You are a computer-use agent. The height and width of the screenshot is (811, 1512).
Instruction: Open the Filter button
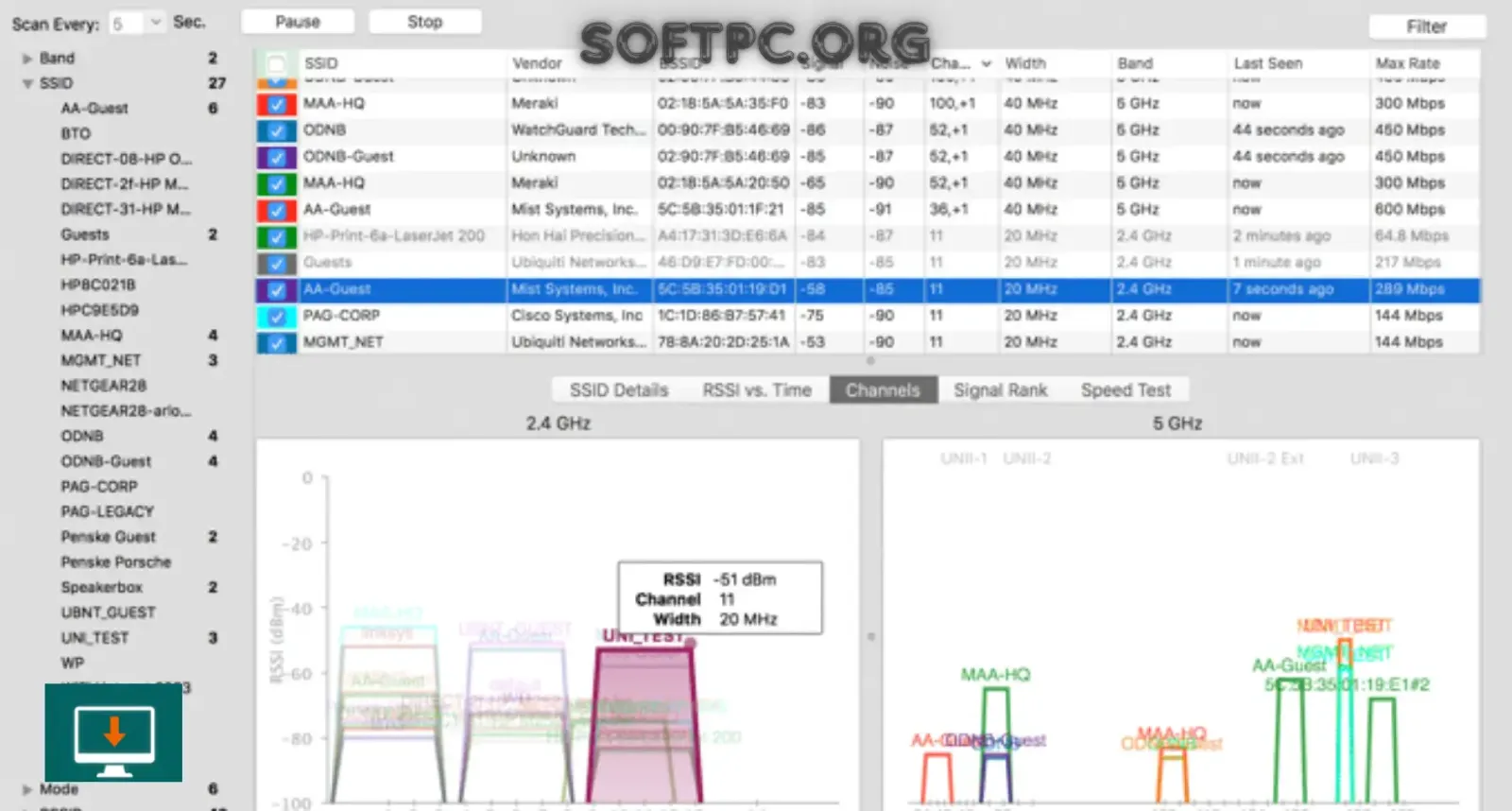[x=1426, y=26]
